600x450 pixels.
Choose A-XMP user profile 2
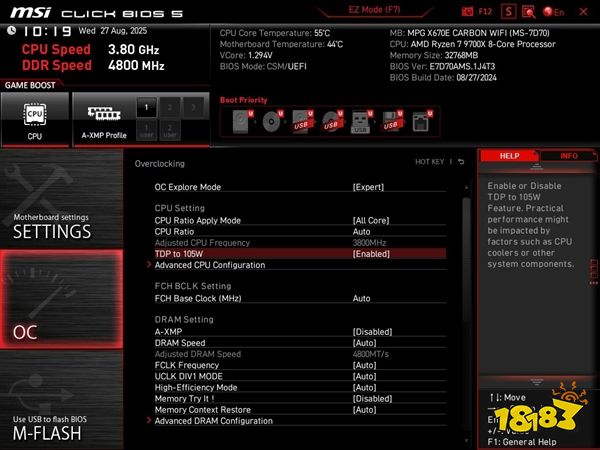[170, 130]
